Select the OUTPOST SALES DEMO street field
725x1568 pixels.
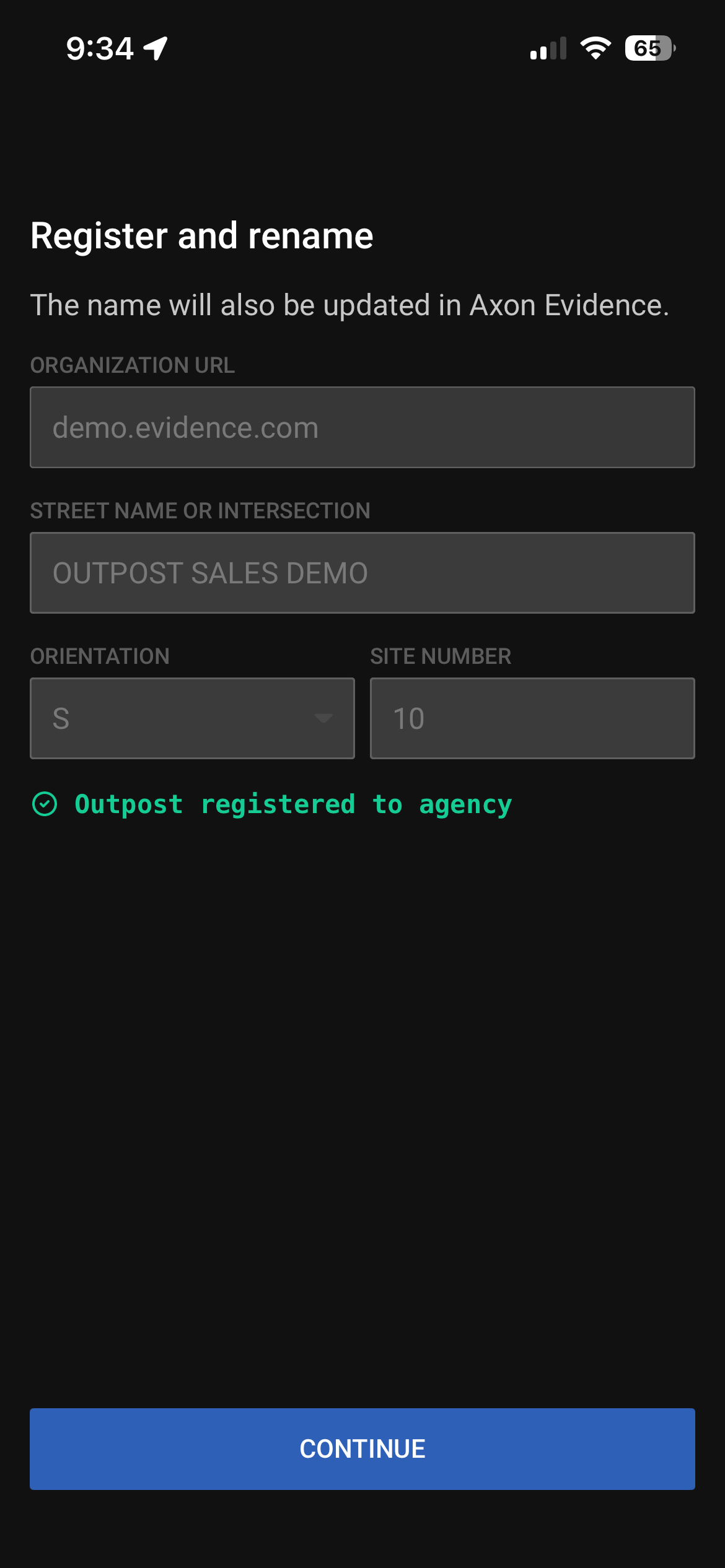(x=362, y=573)
